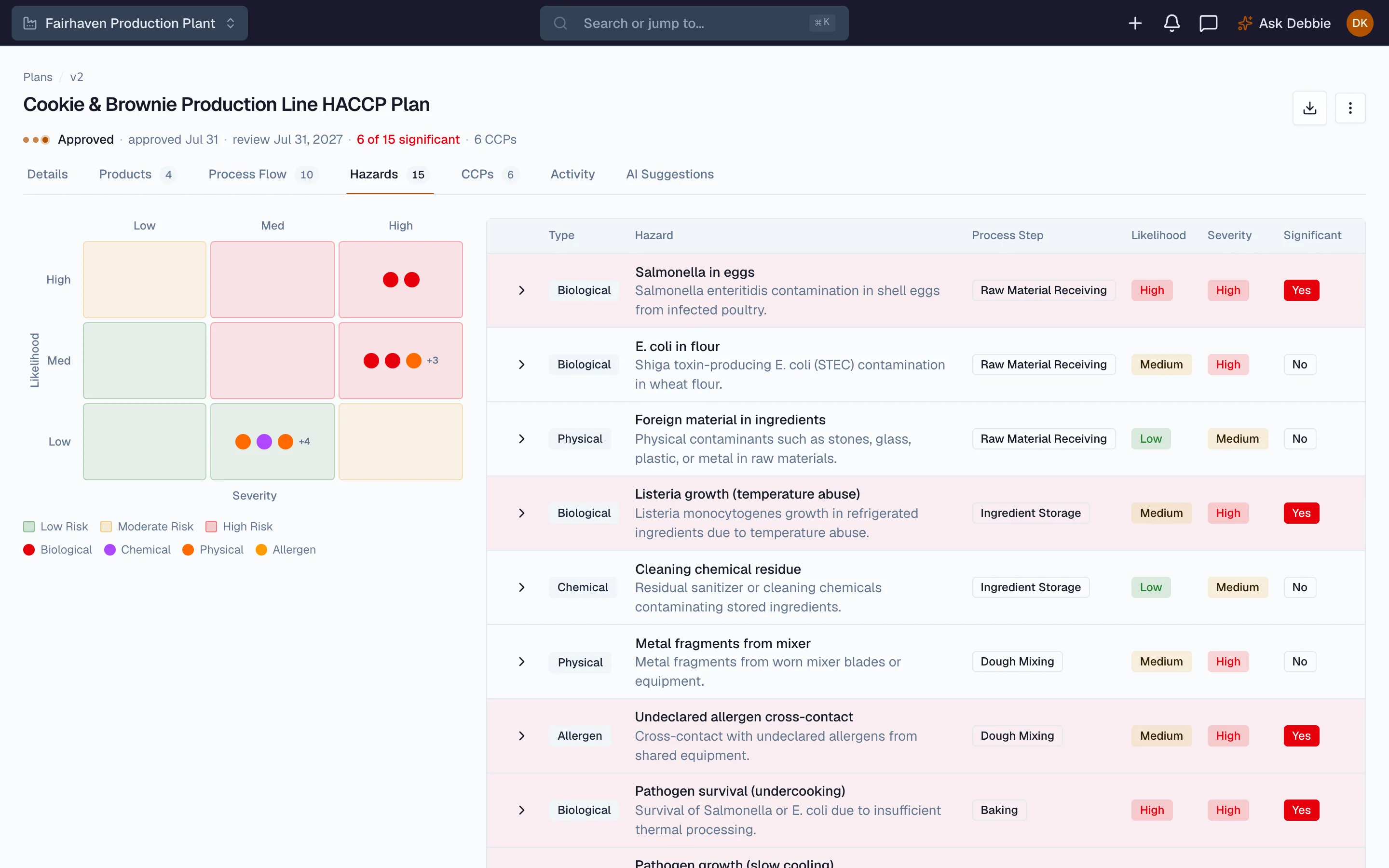Click the Low likelihood badge for Cleaning chemical residue
Screen dimensions: 1389x868
coord(1151,587)
